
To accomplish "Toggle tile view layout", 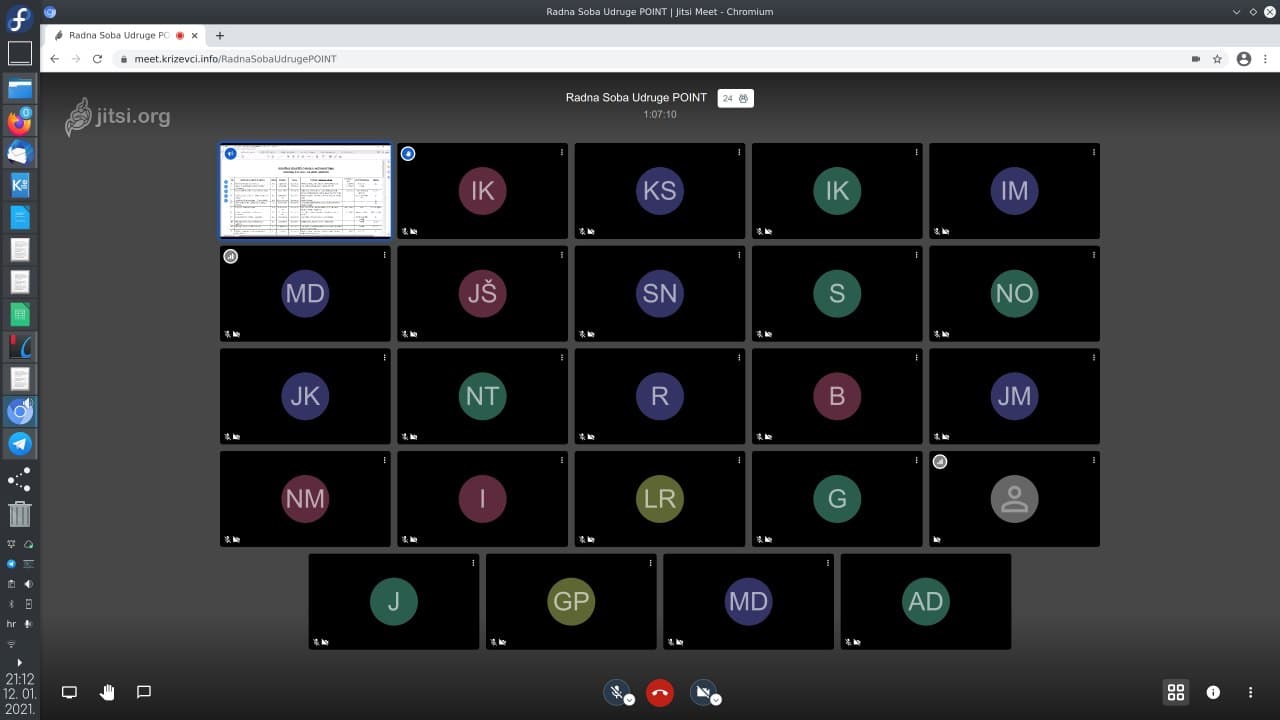I will click(1176, 692).
